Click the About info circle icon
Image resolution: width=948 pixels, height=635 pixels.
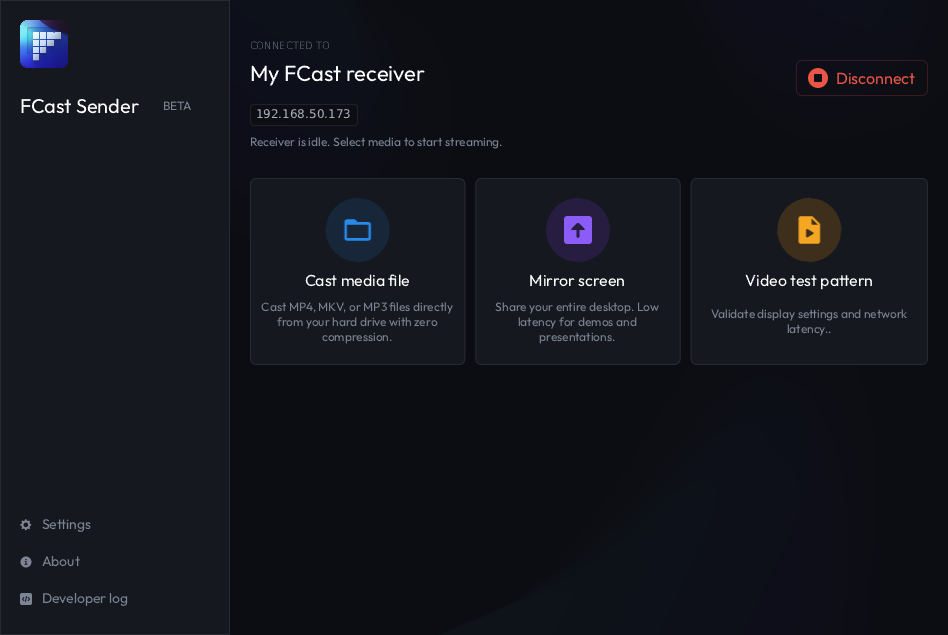coord(26,562)
